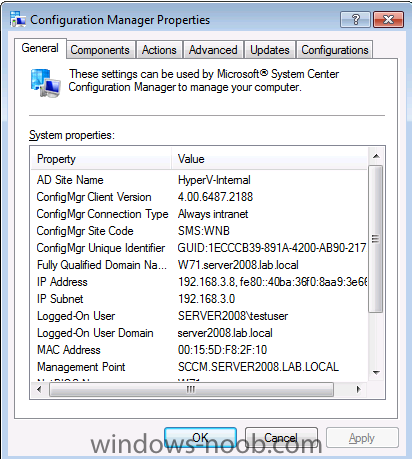Open the Actions tab
The width and height of the screenshot is (412, 459).
pyautogui.click(x=159, y=50)
